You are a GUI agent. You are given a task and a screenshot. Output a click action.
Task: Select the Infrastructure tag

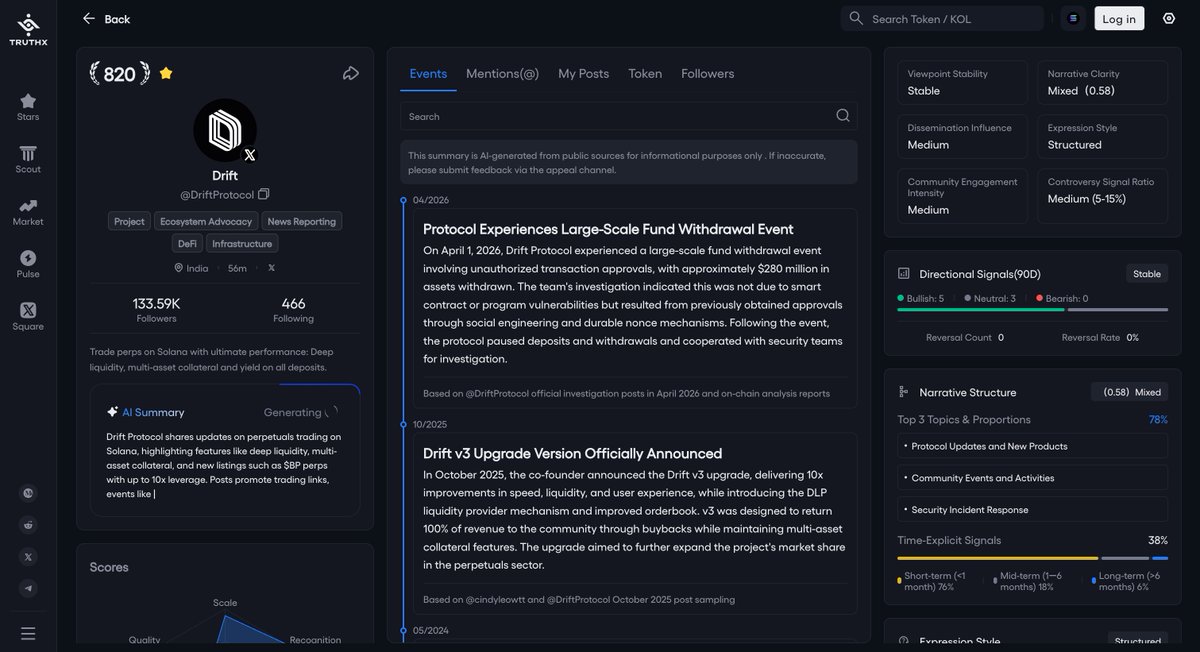pos(242,243)
